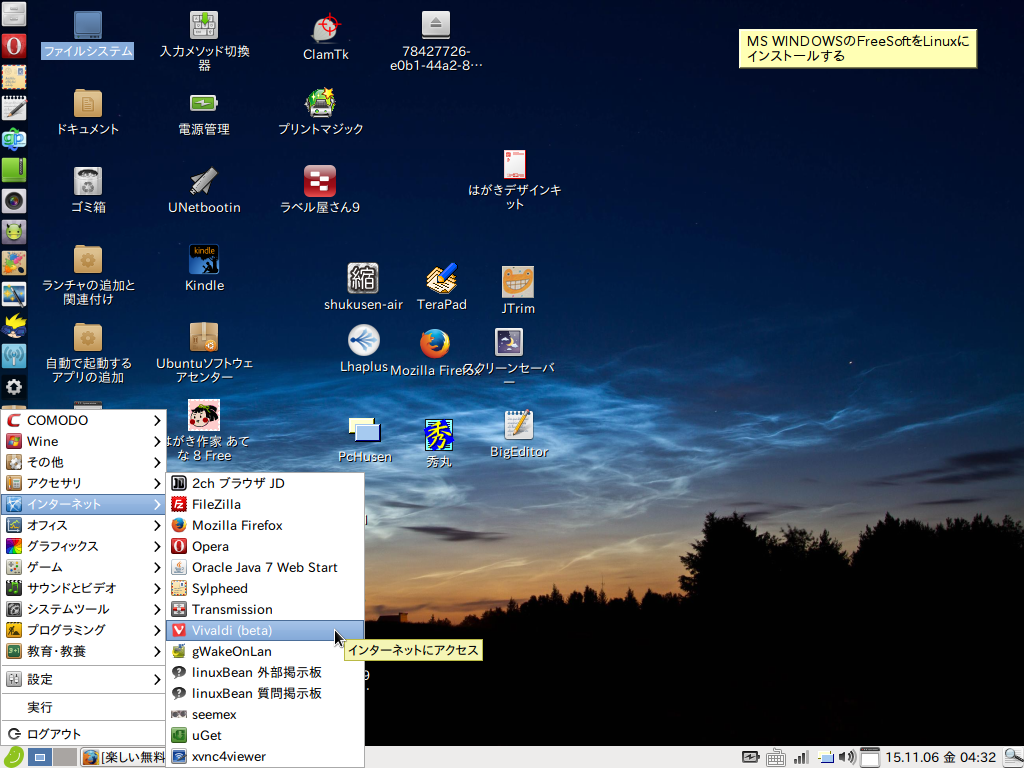Click the clock showing 15.11.06 04:32
This screenshot has width=1024, height=768.
(x=940, y=757)
